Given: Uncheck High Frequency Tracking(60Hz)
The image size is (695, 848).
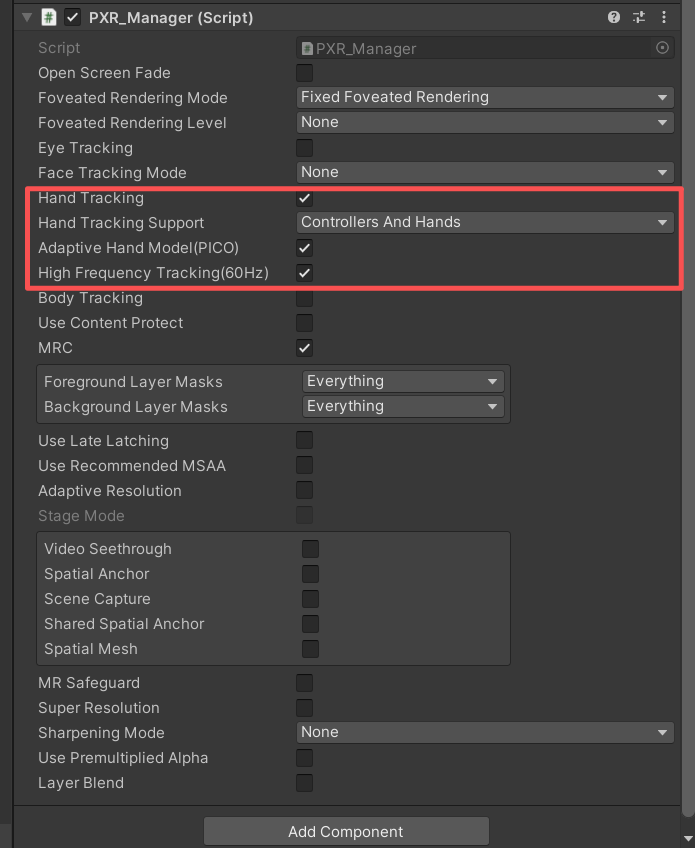Looking at the screenshot, I should (x=304, y=272).
